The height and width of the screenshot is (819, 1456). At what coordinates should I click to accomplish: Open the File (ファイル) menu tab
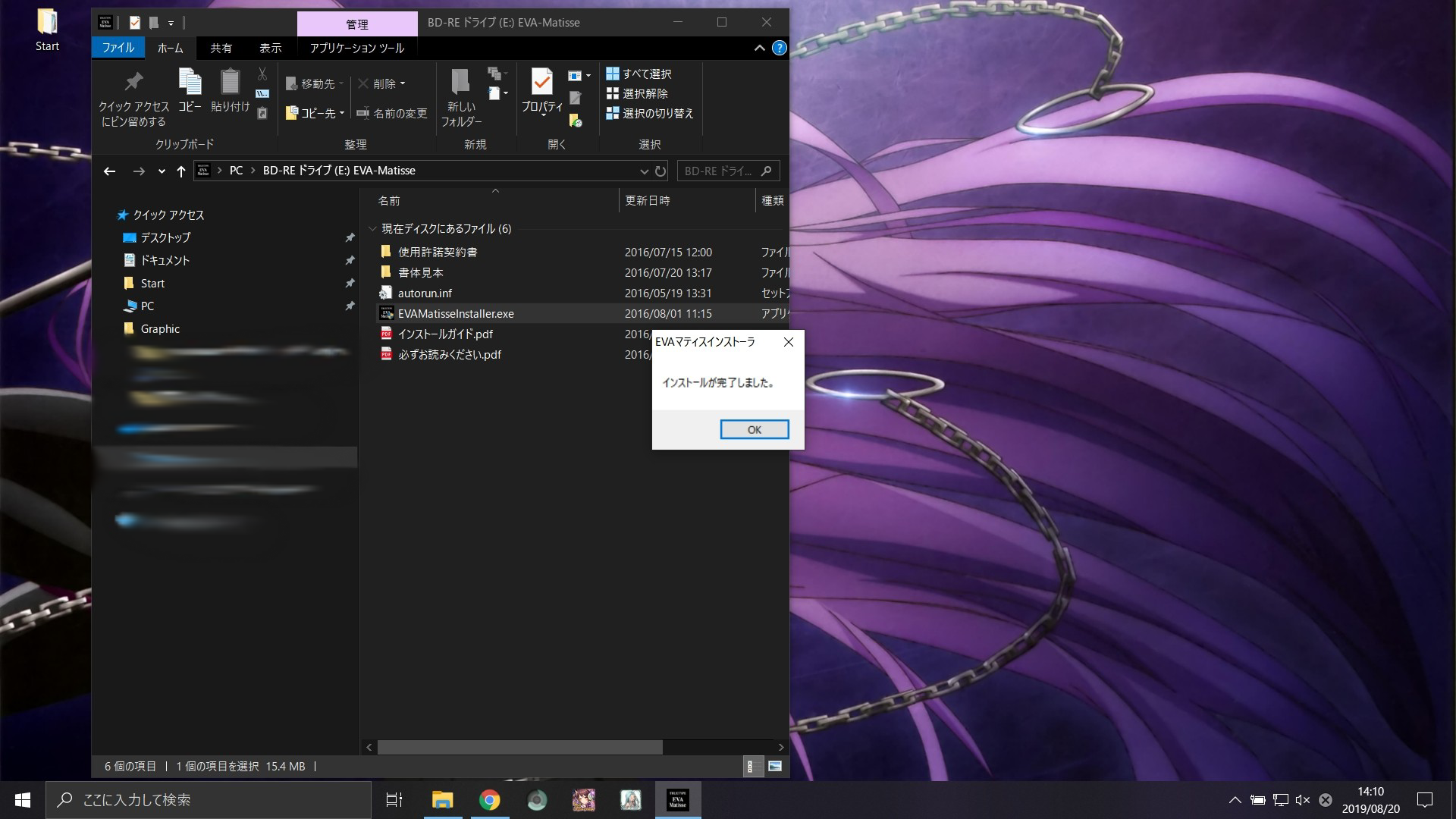tap(118, 48)
